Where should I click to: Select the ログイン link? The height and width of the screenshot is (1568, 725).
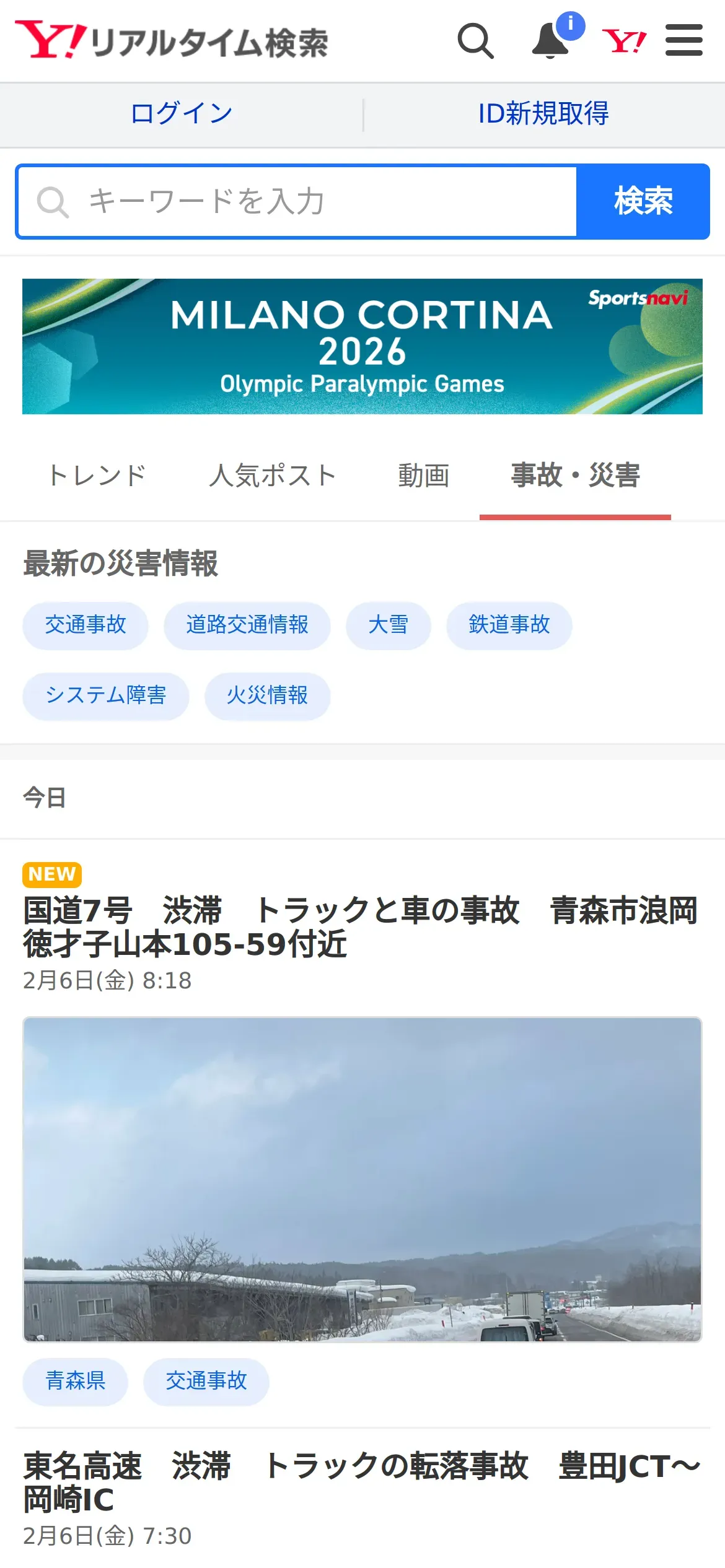[x=182, y=114]
